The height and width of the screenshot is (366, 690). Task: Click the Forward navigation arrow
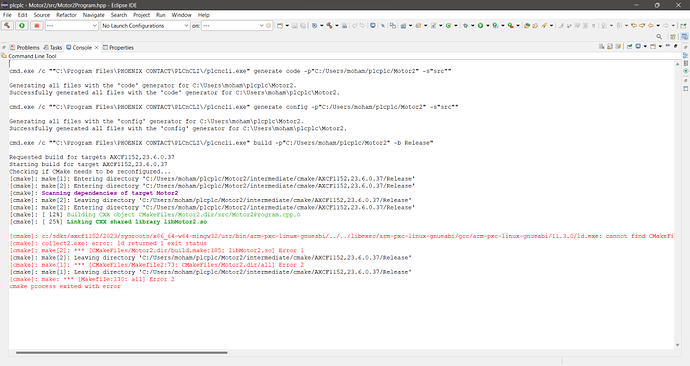[666, 26]
